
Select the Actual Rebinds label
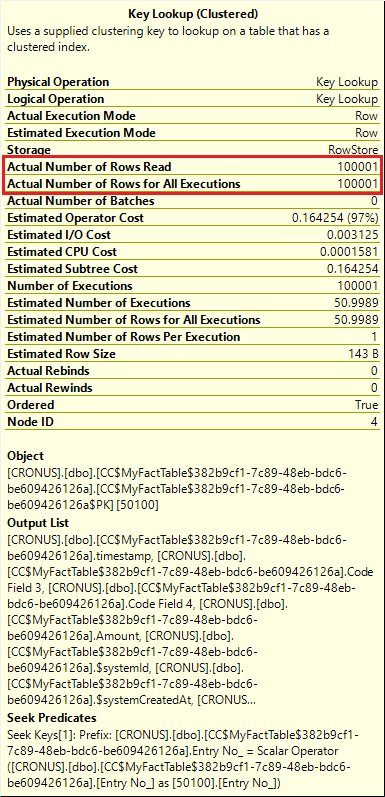point(48,371)
